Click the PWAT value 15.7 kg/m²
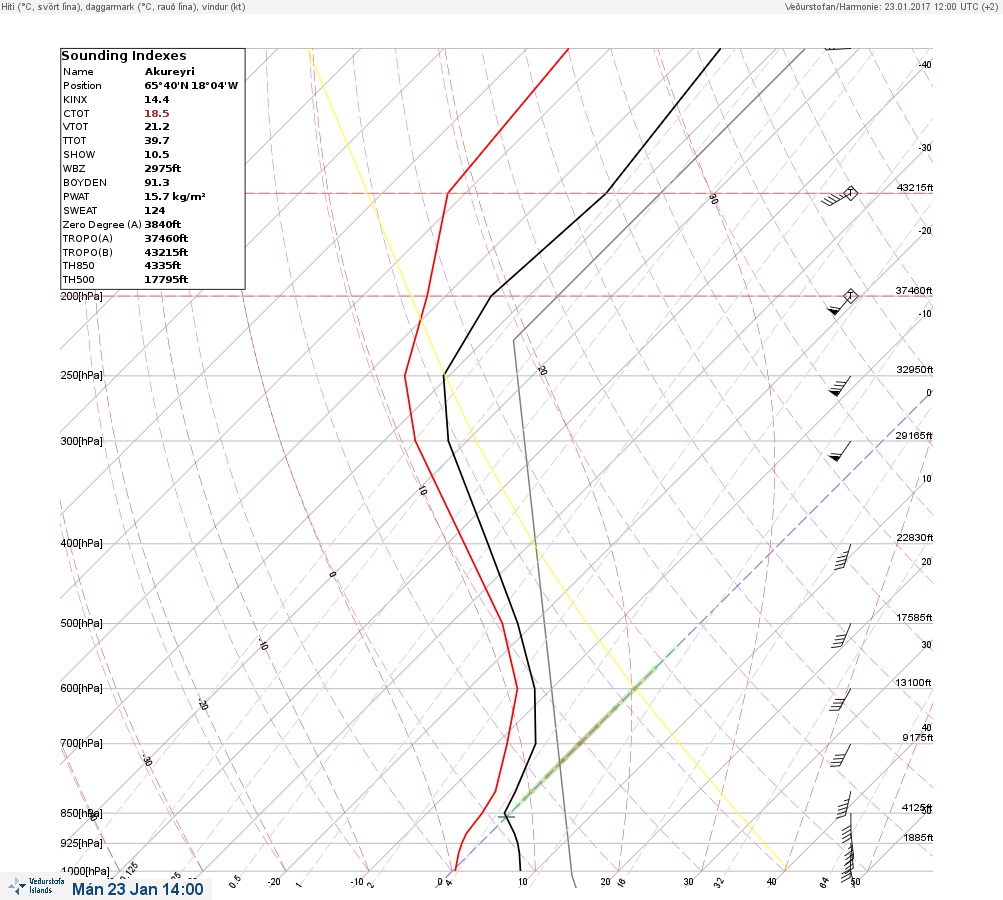Image resolution: width=1003 pixels, height=900 pixels. click(175, 196)
